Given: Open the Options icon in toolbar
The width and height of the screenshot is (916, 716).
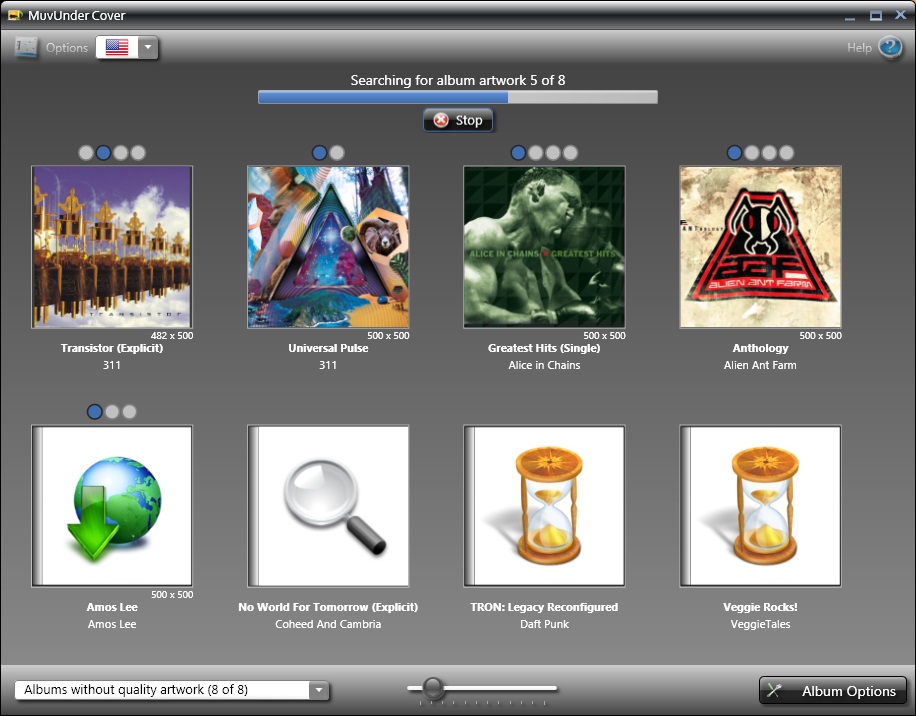Looking at the screenshot, I should click(27, 47).
